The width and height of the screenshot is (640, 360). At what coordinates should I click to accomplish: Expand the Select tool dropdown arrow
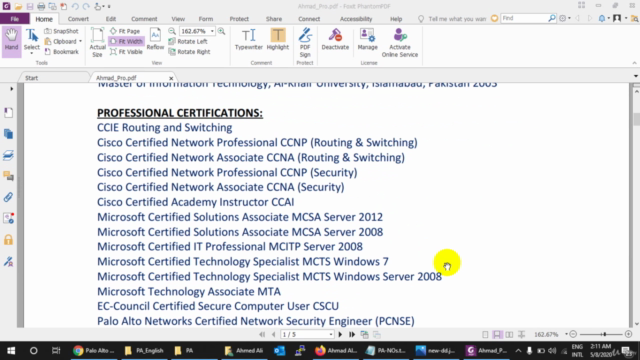click(x=31, y=53)
